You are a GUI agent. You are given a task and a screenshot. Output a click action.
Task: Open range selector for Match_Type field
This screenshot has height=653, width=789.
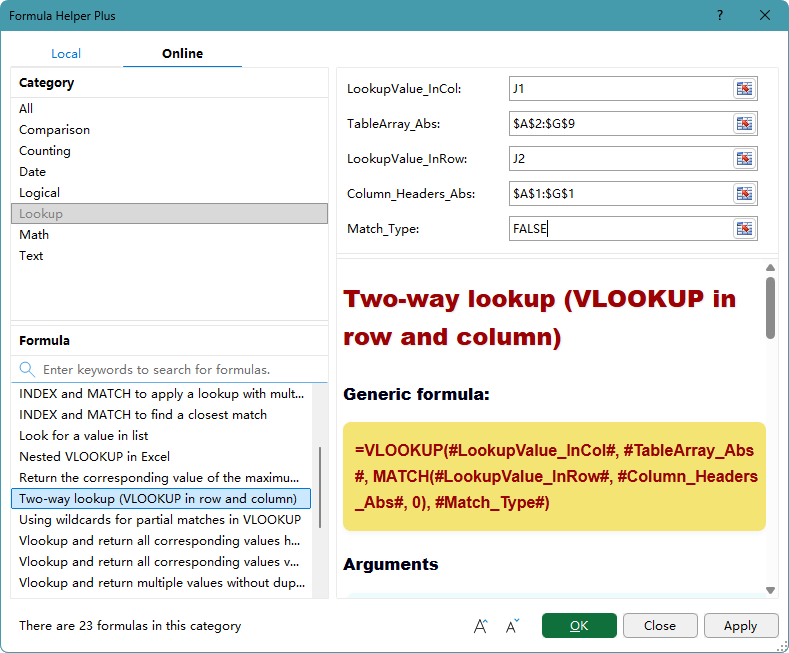coord(744,229)
